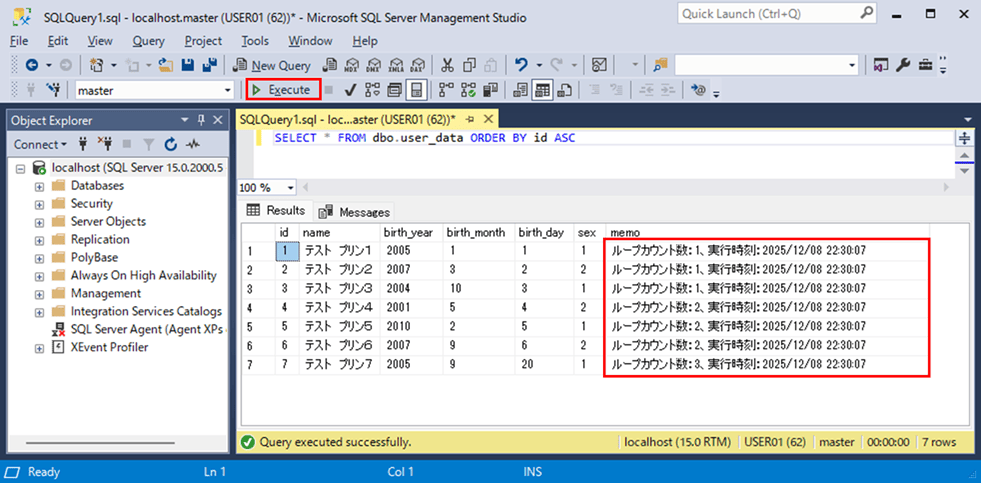Save the current query file
Viewport: 981px width, 483px height.
point(187,65)
